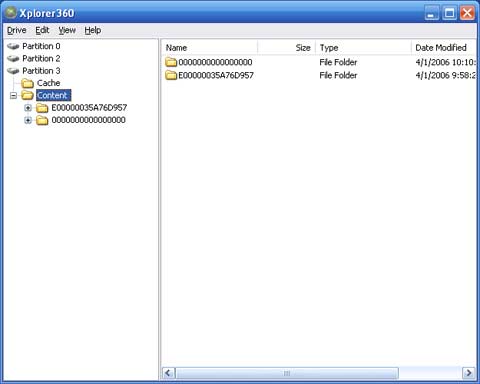480x384 pixels.
Task: Click the Xplorer360 title bar app icon
Action: click(11, 13)
